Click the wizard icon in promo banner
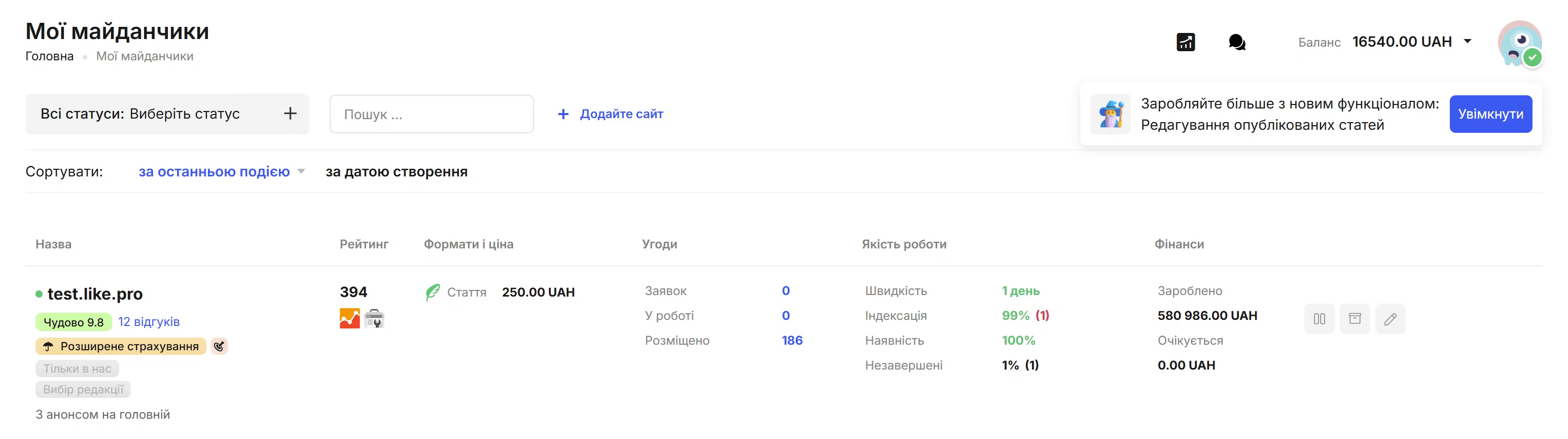Image resolution: width=1568 pixels, height=439 pixels. [x=1110, y=115]
